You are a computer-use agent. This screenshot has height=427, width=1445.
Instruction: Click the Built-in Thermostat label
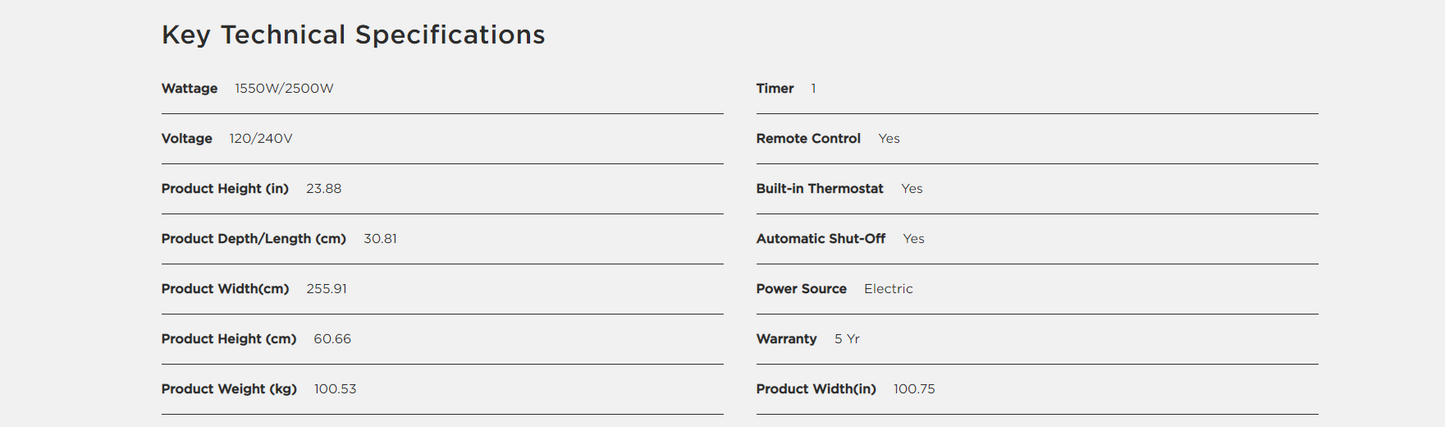(820, 189)
